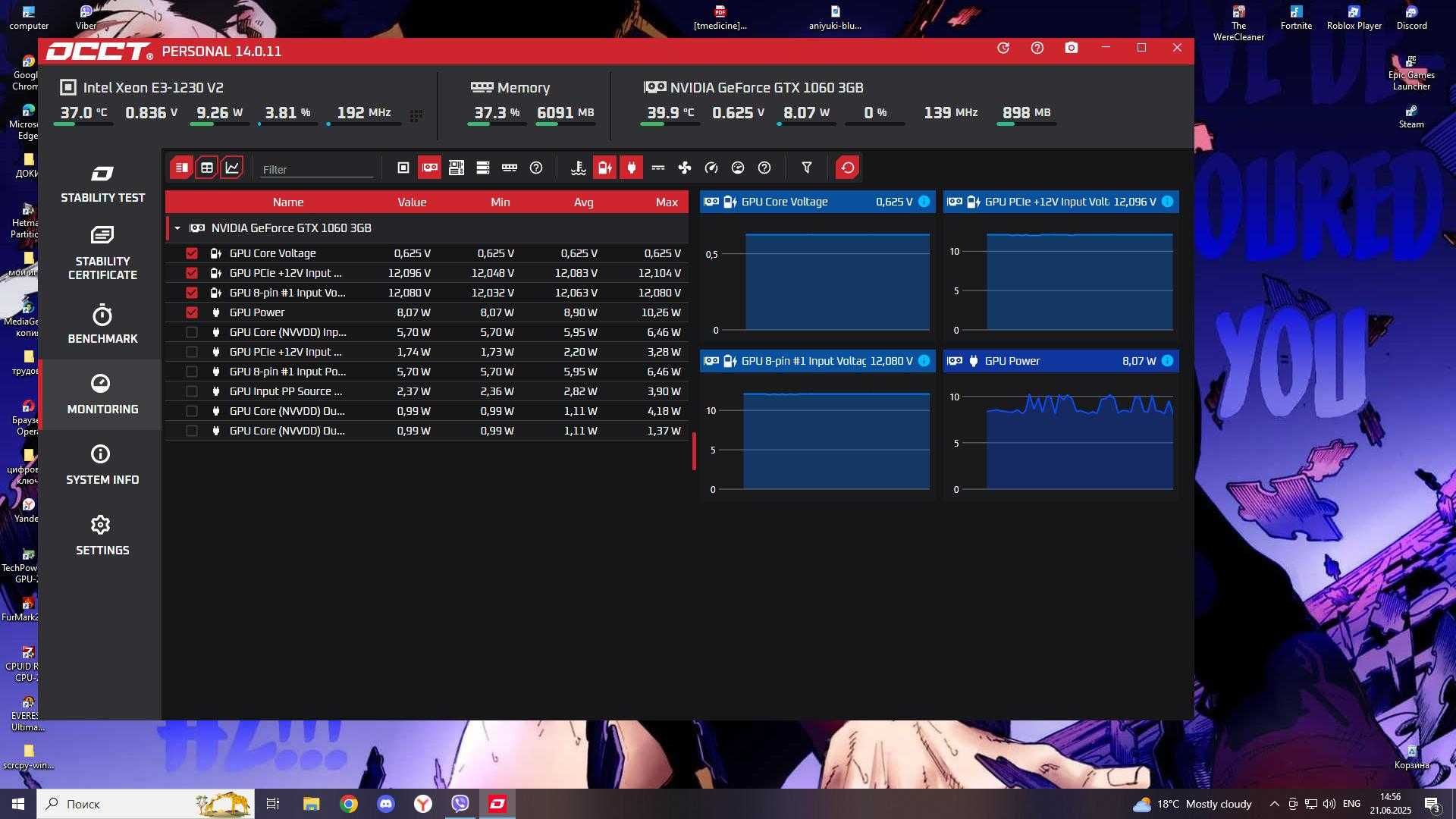Collapse the NVIDIA GeForce GTX 1060 3GB group
The height and width of the screenshot is (819, 1456).
click(x=177, y=228)
